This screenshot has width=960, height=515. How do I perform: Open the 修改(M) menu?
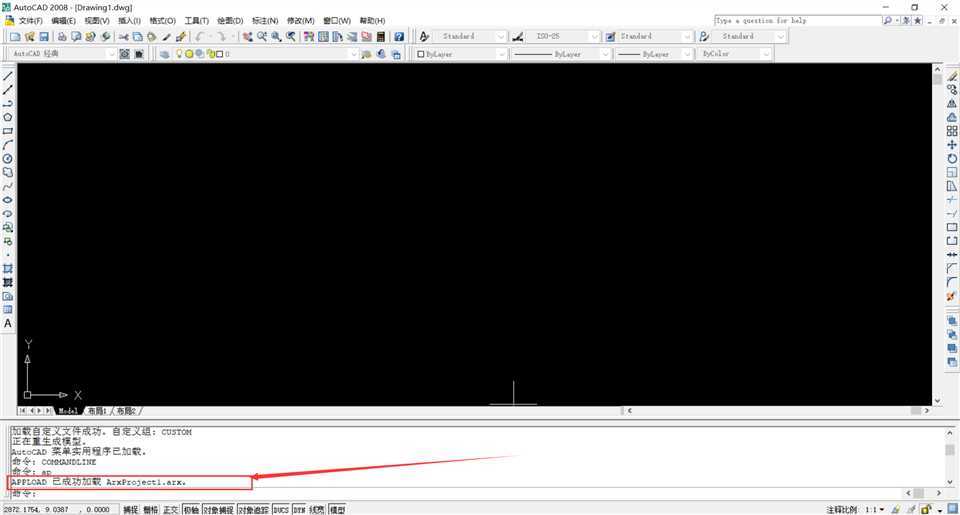[x=301, y=21]
